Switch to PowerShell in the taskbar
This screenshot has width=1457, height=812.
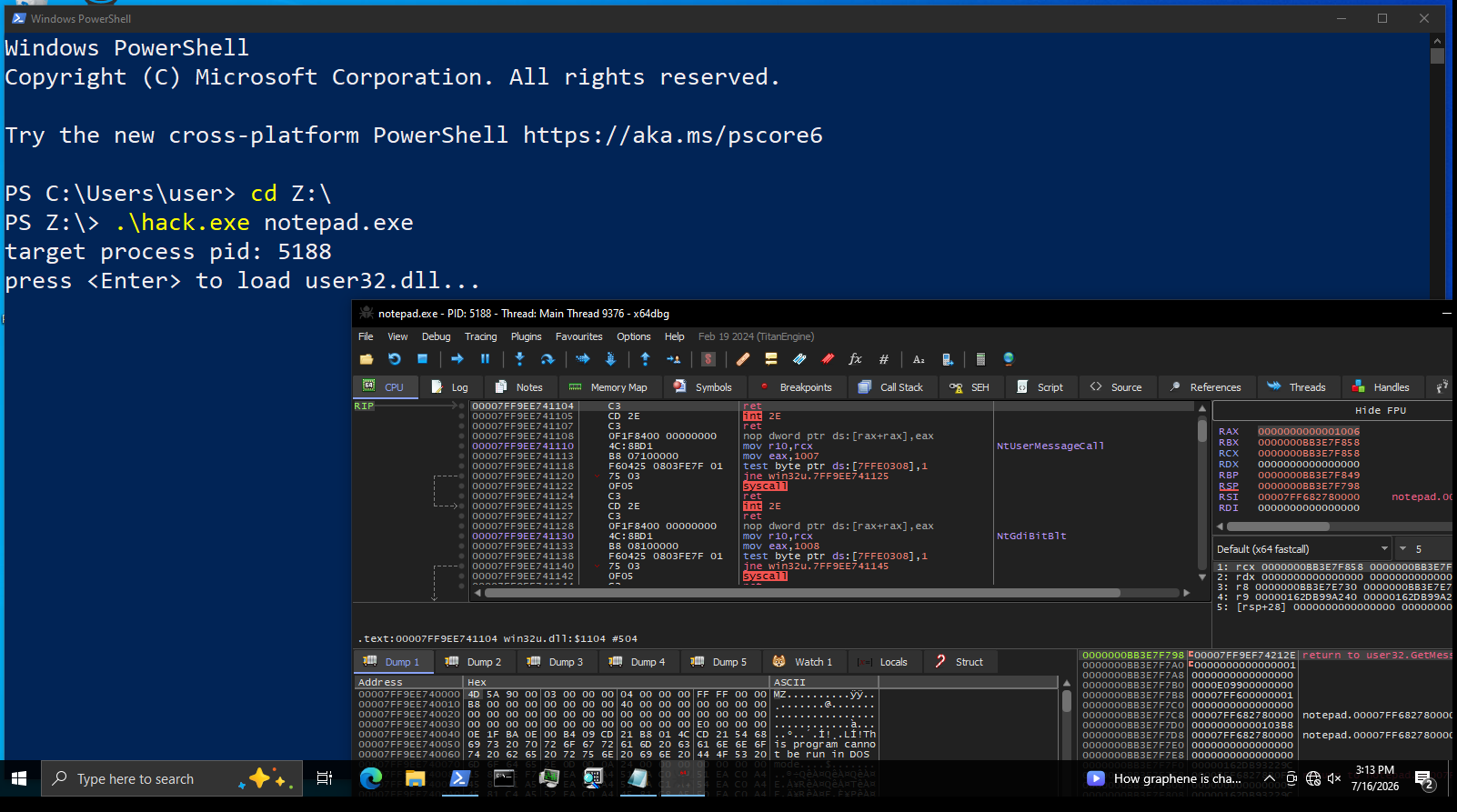459,778
